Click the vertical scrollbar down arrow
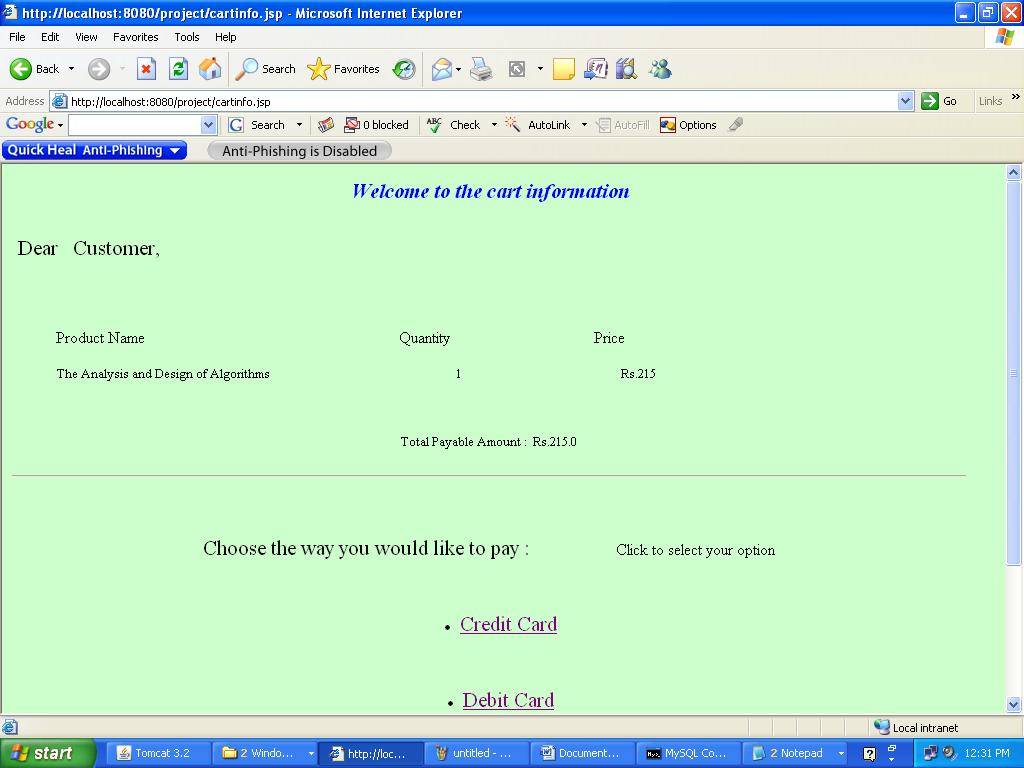Viewport: 1024px width, 768px height. [x=1013, y=704]
